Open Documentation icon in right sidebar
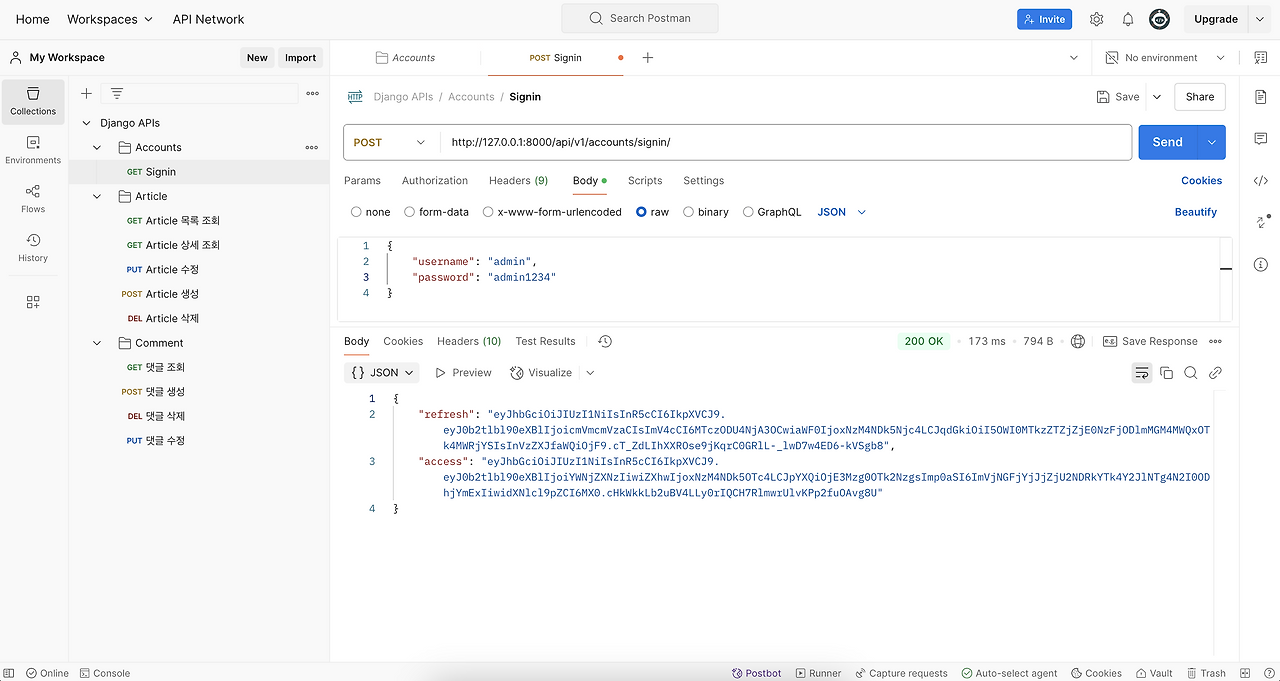Screen dimensions: 1280x681 coord(1260,97)
